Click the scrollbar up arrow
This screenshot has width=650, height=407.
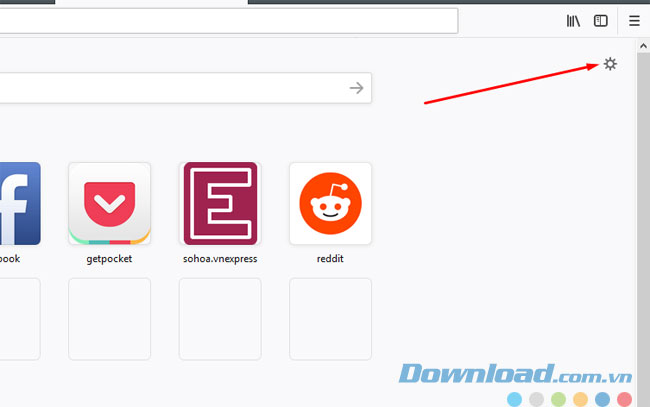[643, 46]
